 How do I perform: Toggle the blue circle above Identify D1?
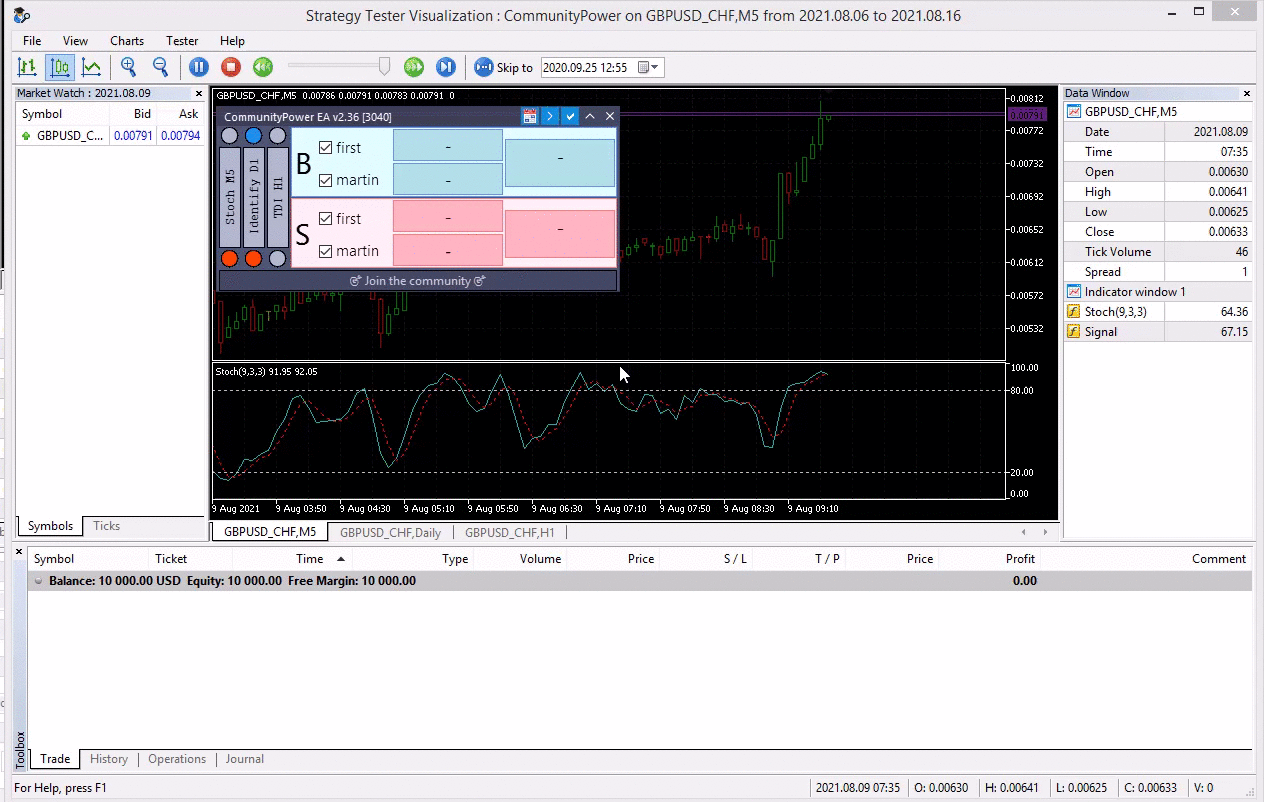click(254, 136)
